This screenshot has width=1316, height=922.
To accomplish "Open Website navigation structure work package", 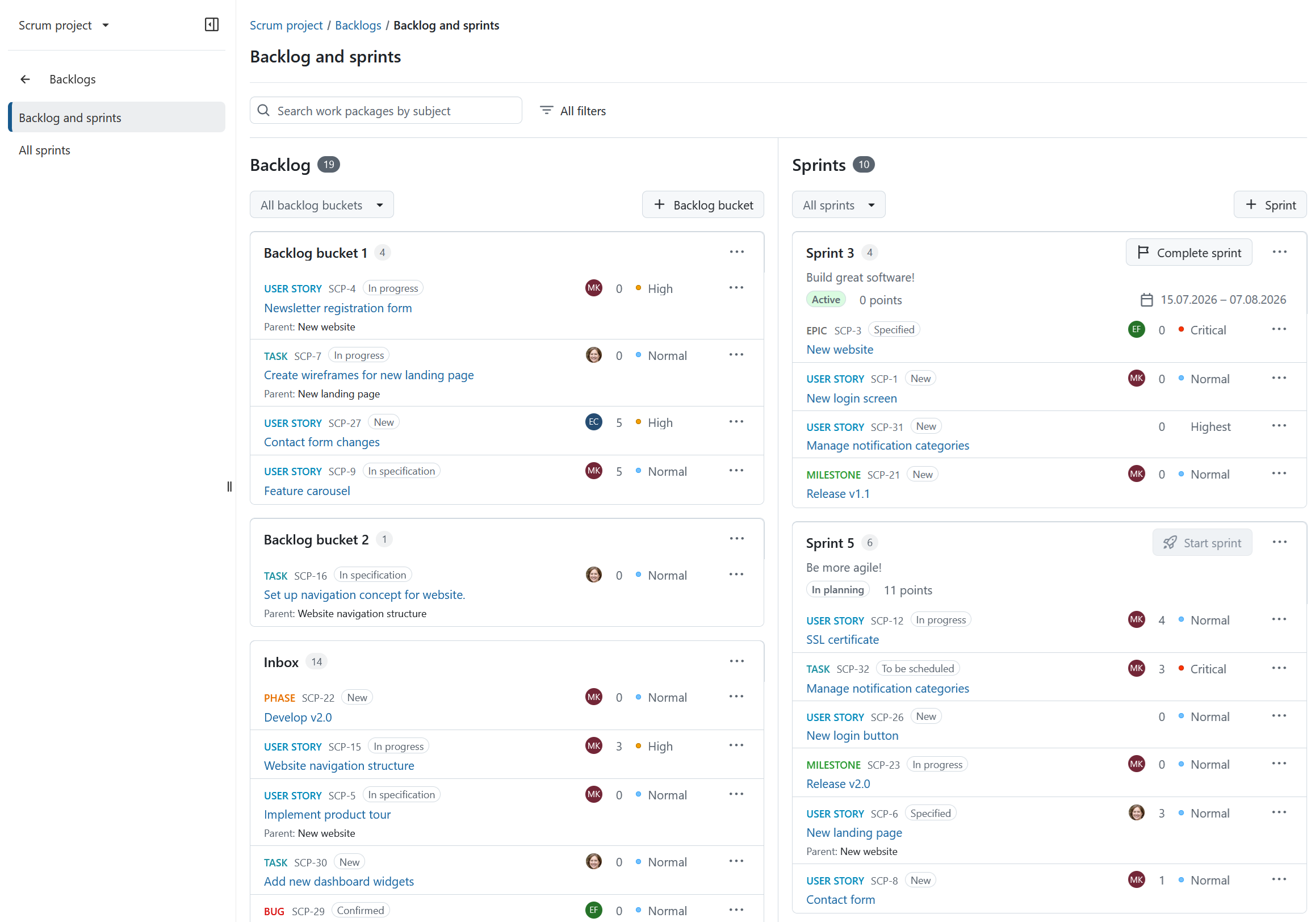I will [x=339, y=765].
